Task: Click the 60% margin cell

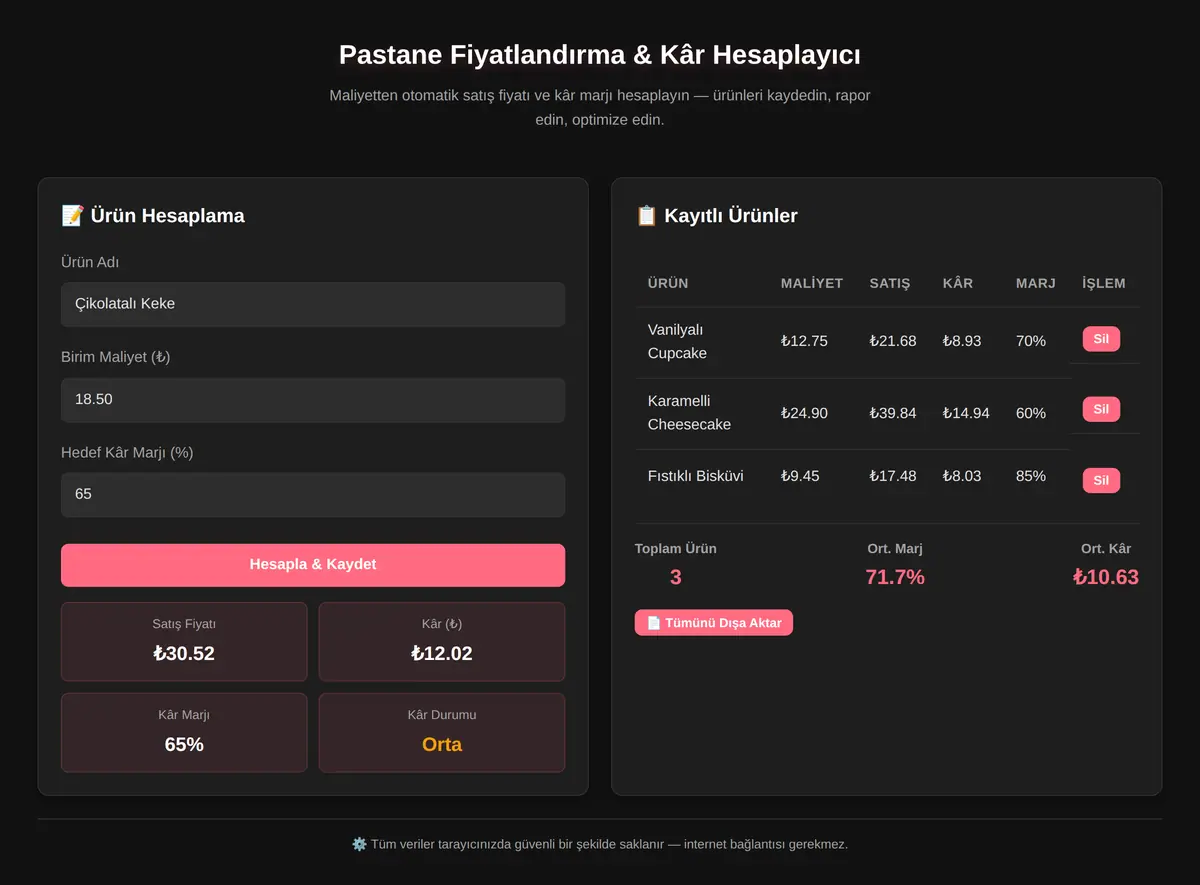Action: click(1031, 413)
